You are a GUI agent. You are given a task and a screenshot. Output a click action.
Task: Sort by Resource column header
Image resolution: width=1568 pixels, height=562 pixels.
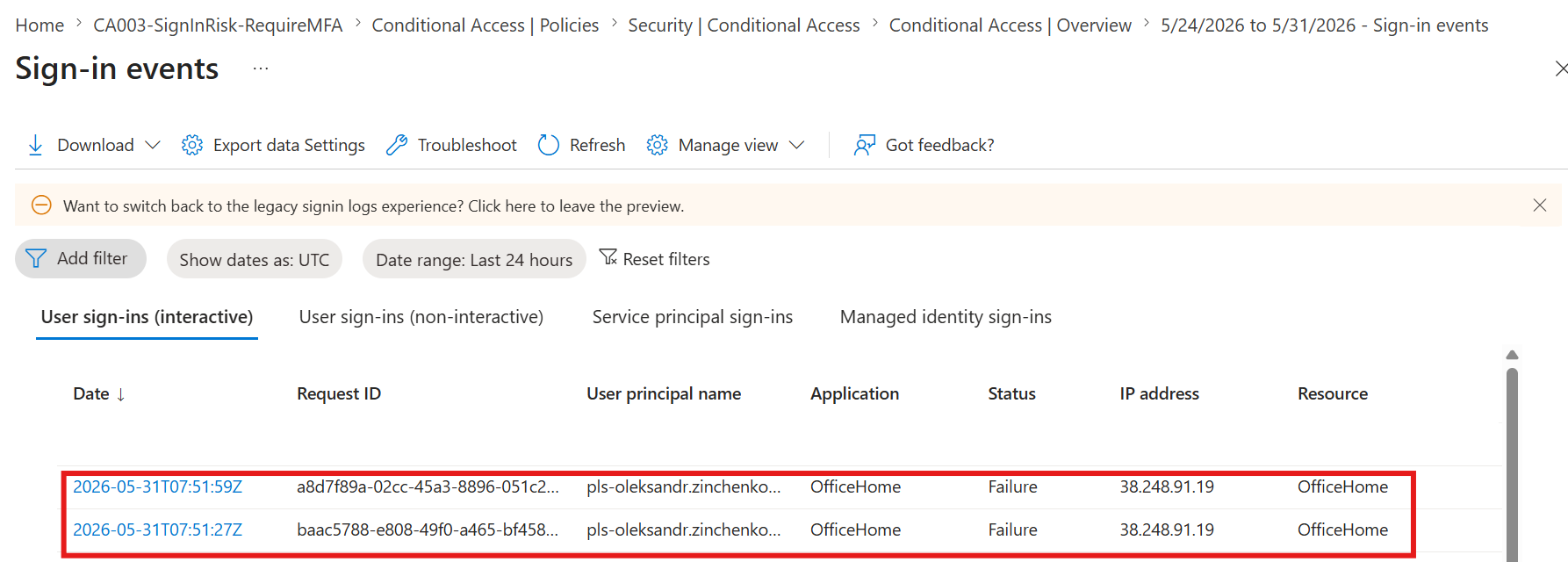(1333, 393)
